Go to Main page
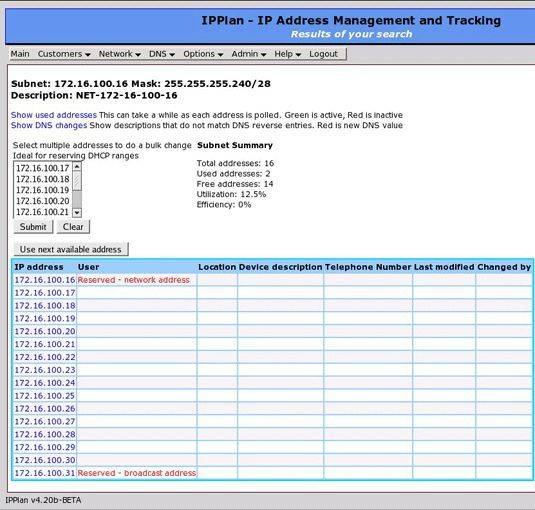 tap(20, 54)
